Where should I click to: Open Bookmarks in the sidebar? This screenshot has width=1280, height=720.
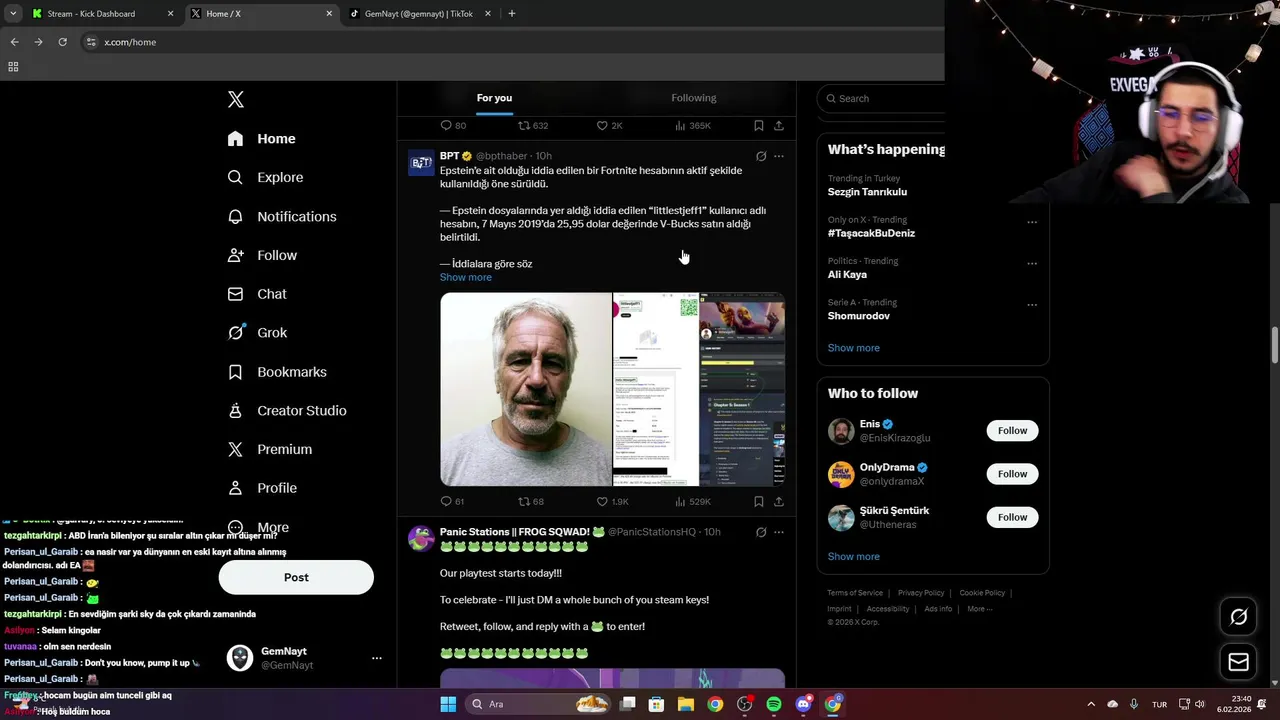click(277, 372)
